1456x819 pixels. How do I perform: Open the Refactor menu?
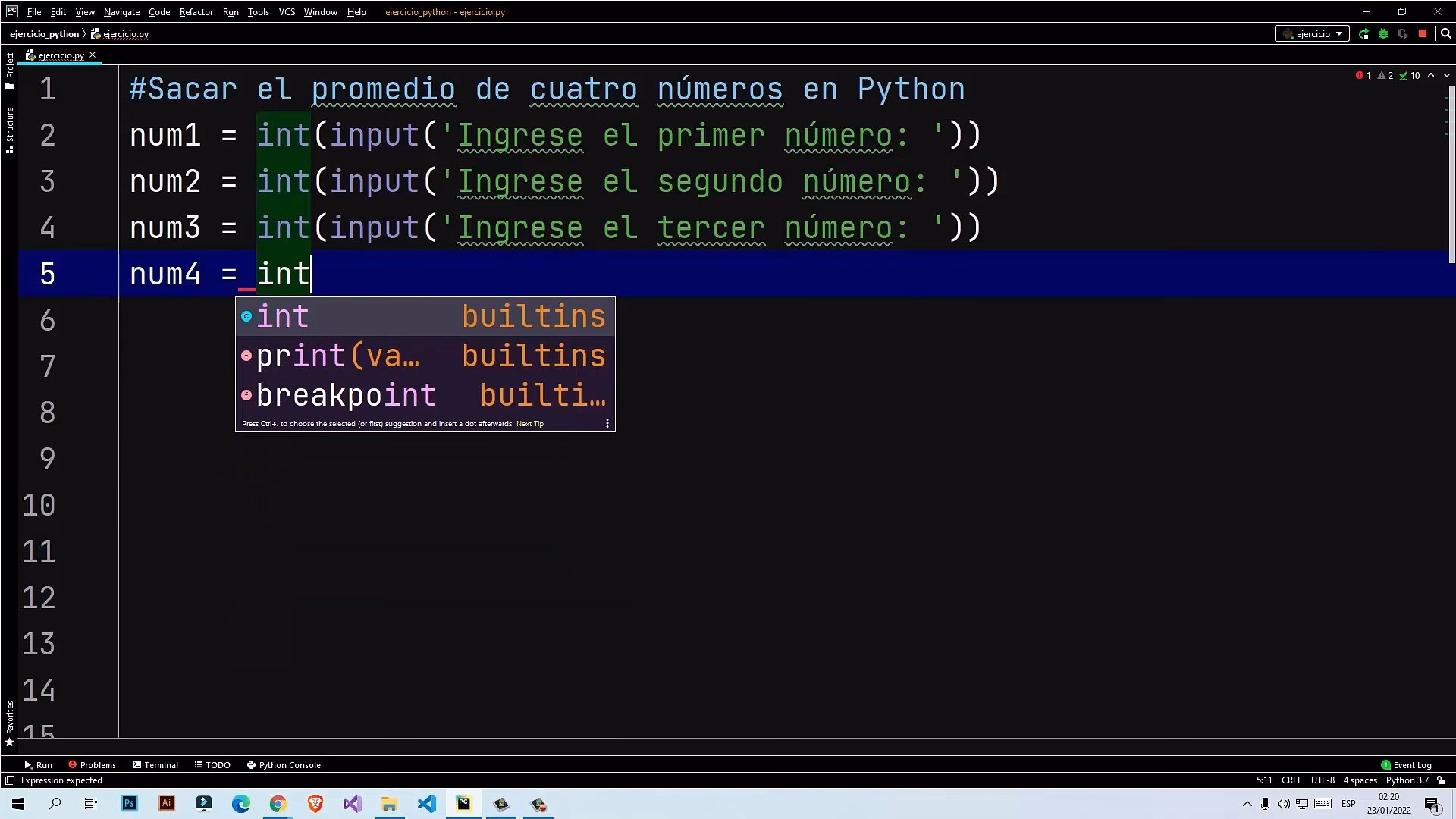point(196,11)
